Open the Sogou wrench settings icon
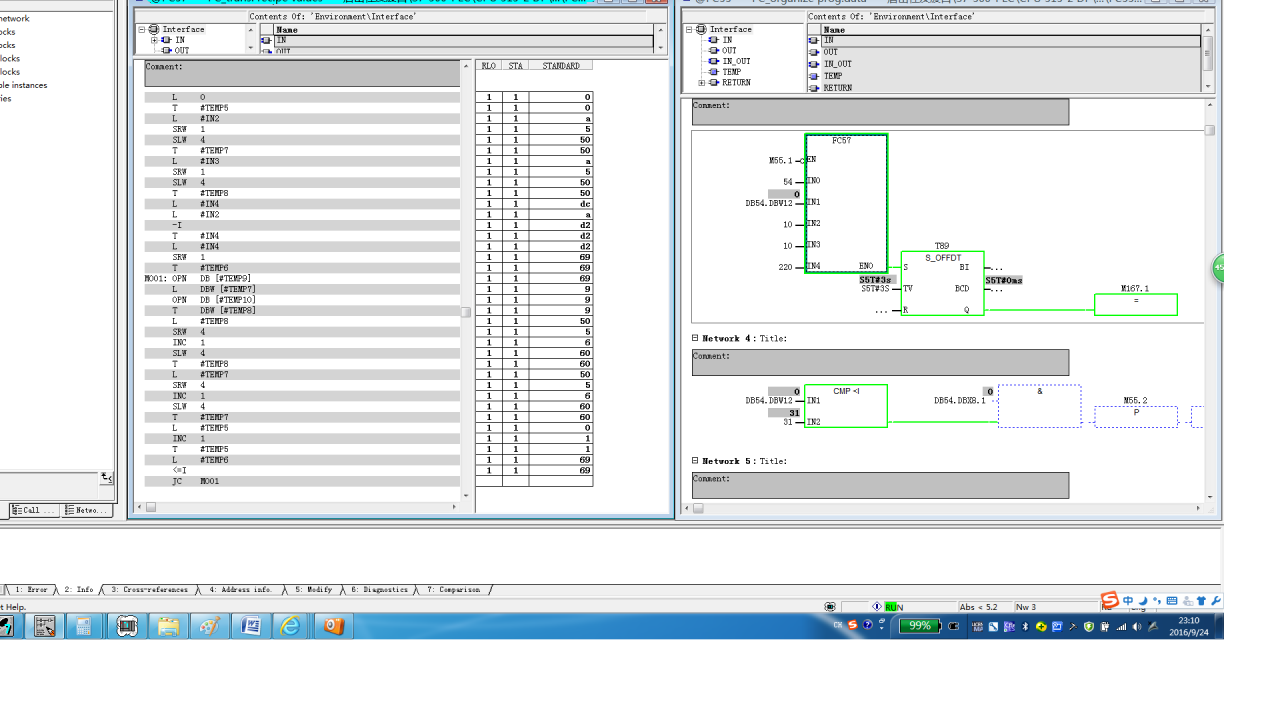This screenshot has width=1280, height=720. coord(1216,601)
